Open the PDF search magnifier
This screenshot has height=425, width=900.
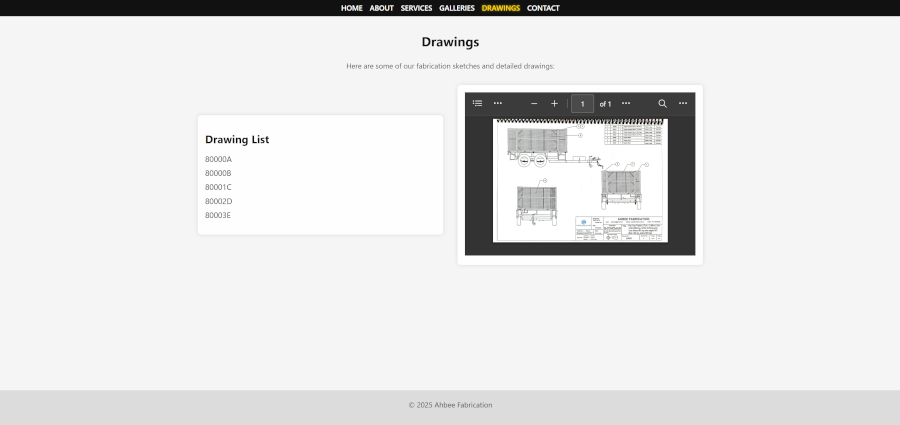(662, 103)
